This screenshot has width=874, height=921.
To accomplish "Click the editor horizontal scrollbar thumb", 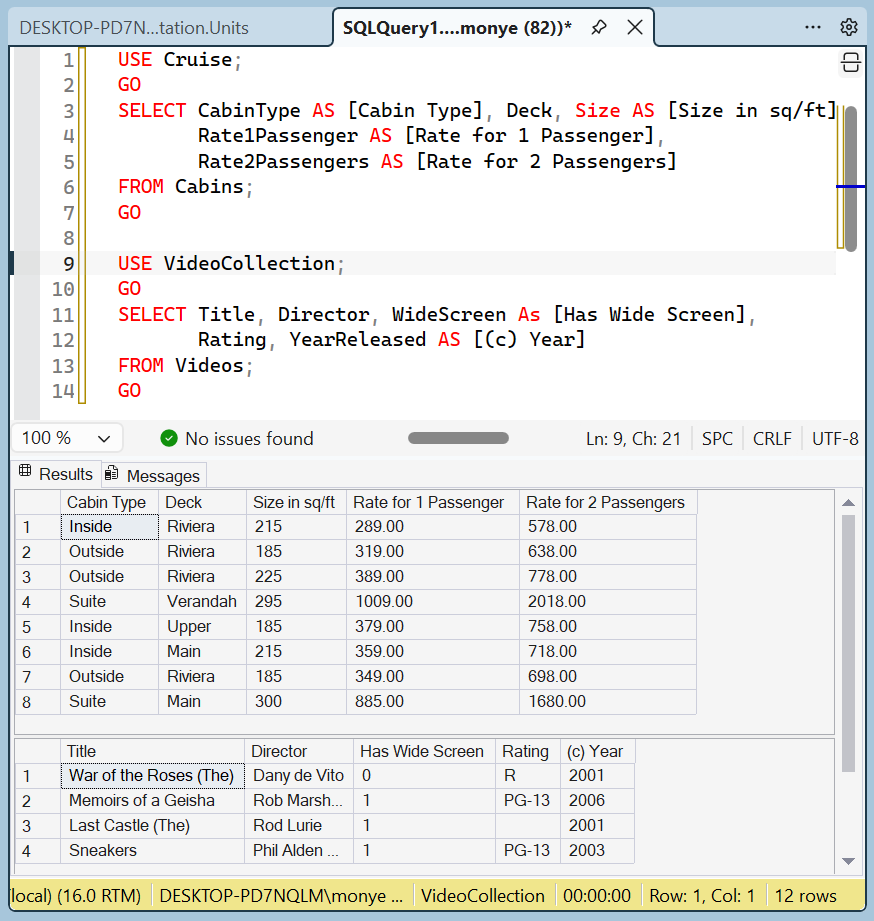I will coord(458,438).
